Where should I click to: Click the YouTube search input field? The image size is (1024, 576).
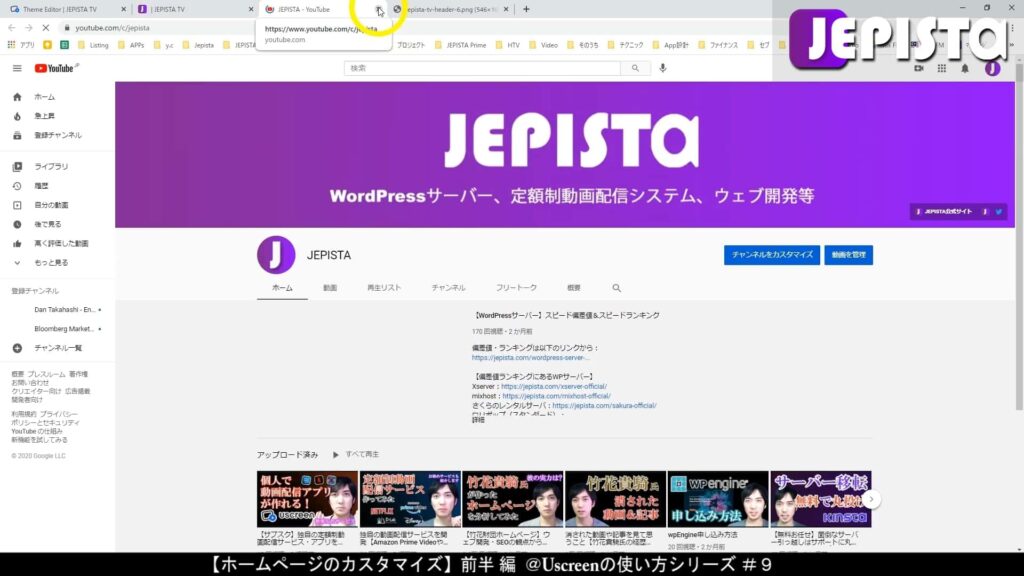[x=482, y=68]
